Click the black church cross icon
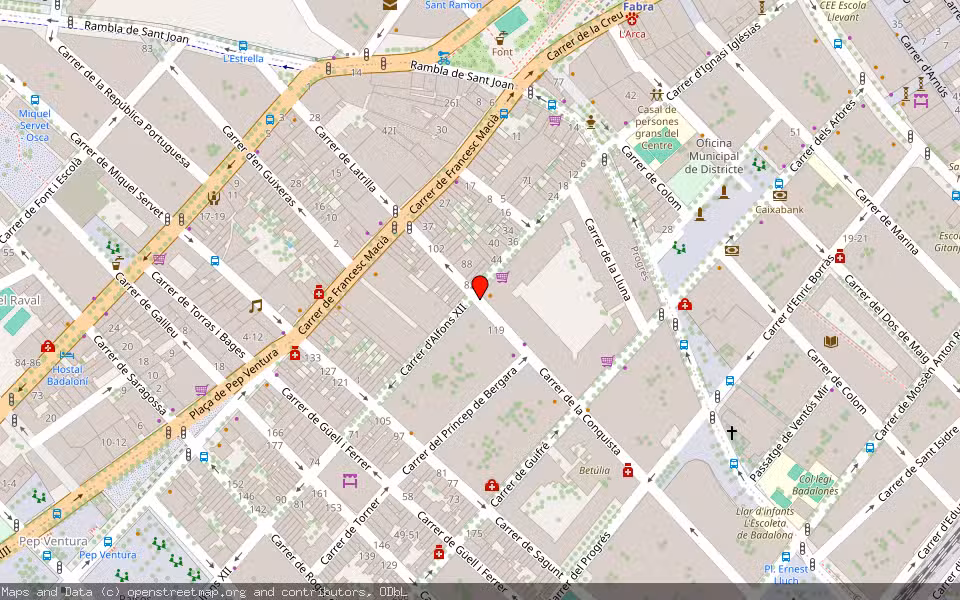960x600 pixels. [732, 433]
